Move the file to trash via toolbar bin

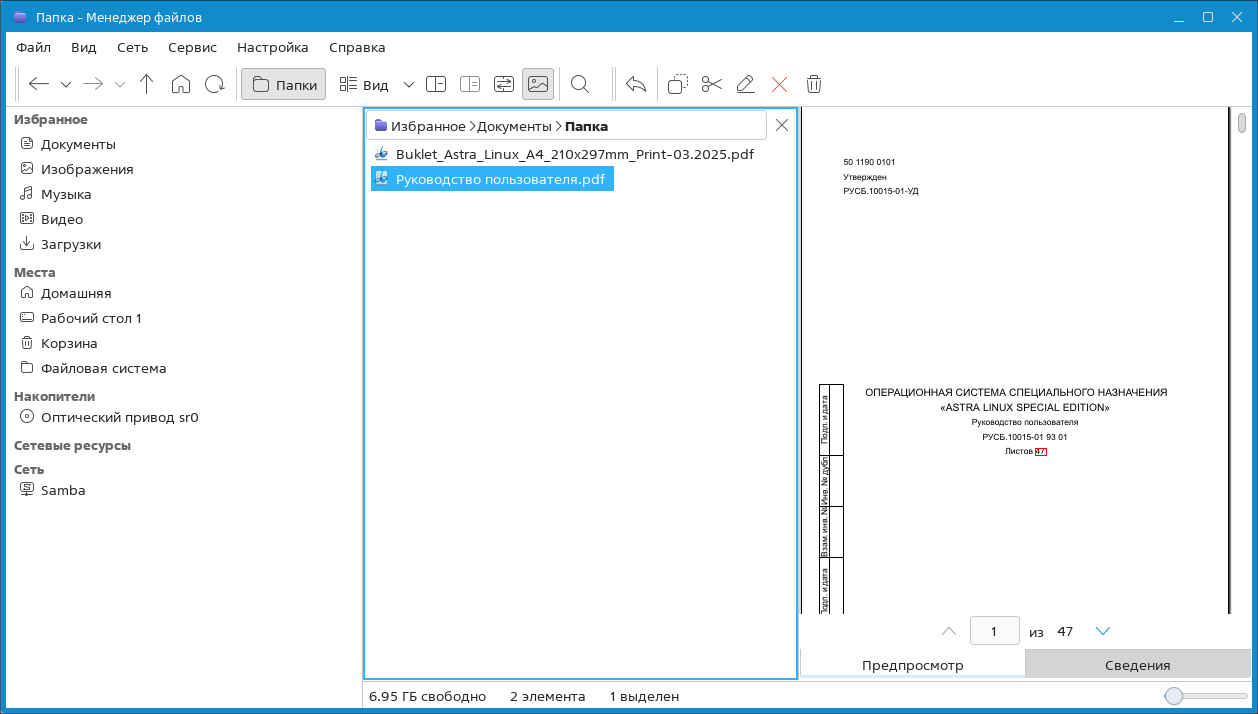(814, 84)
